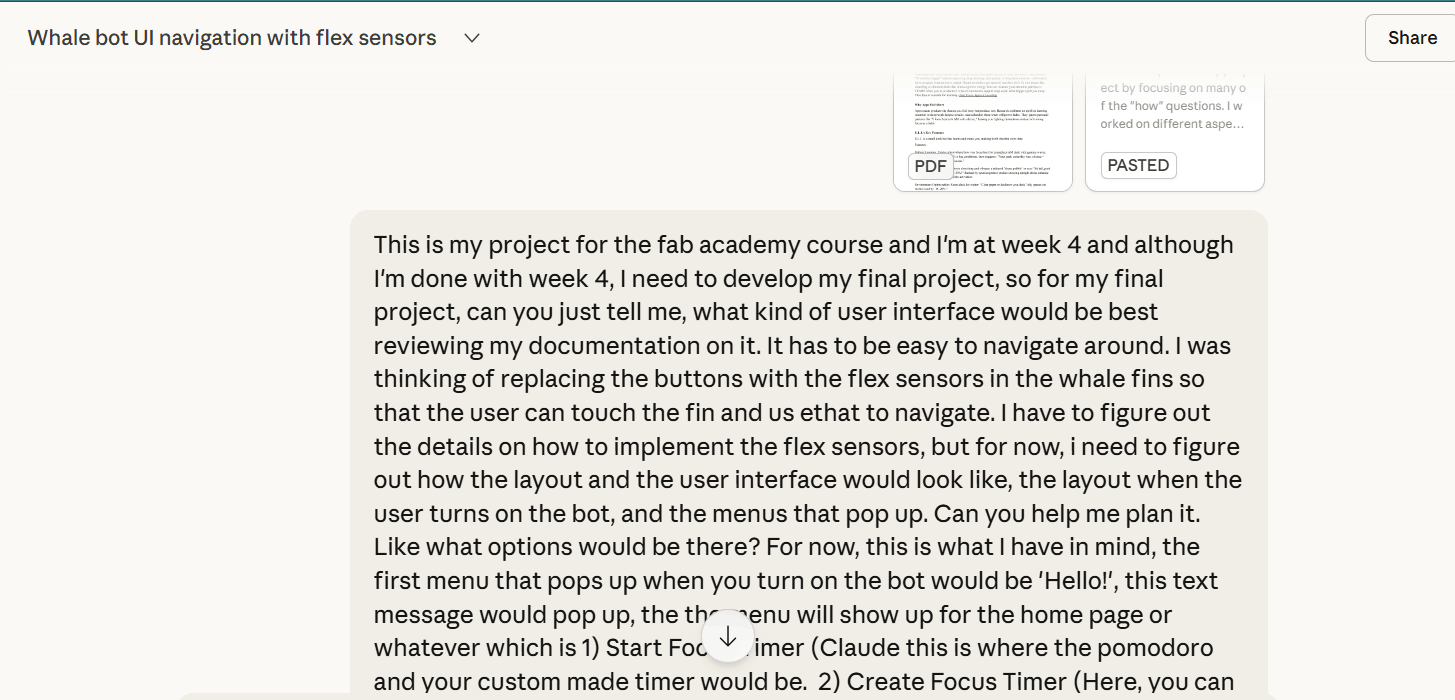This screenshot has width=1455, height=700.
Task: Click the Share button
Action: [x=1411, y=38]
